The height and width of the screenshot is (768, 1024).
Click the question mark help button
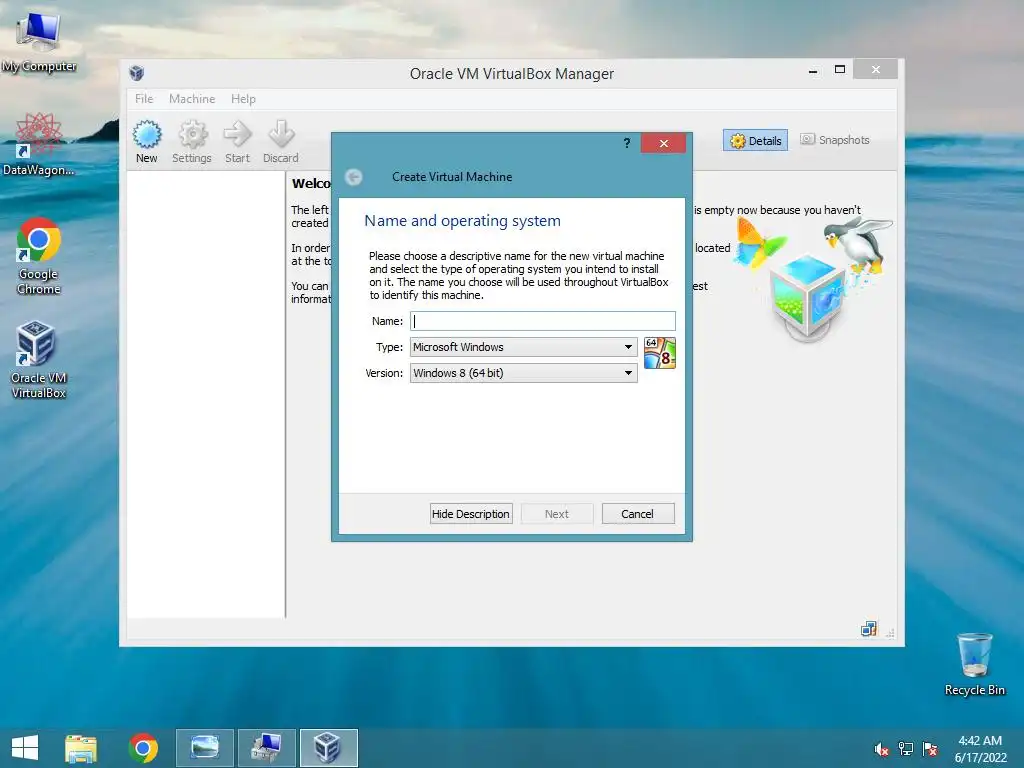(x=626, y=143)
